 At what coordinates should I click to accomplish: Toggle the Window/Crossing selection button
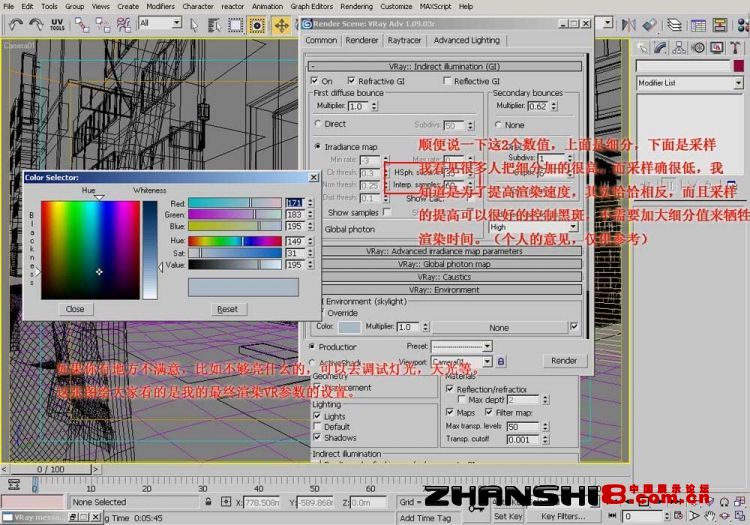[257, 25]
